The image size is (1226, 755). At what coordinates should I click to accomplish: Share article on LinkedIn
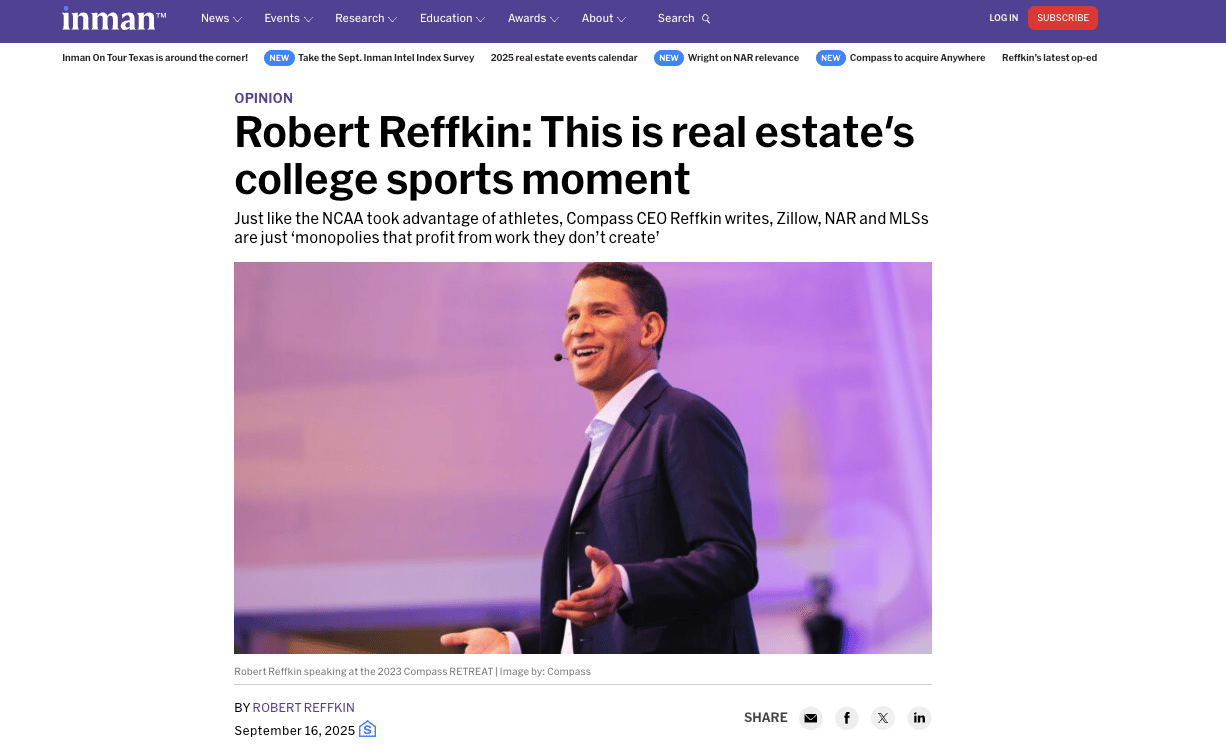919,718
